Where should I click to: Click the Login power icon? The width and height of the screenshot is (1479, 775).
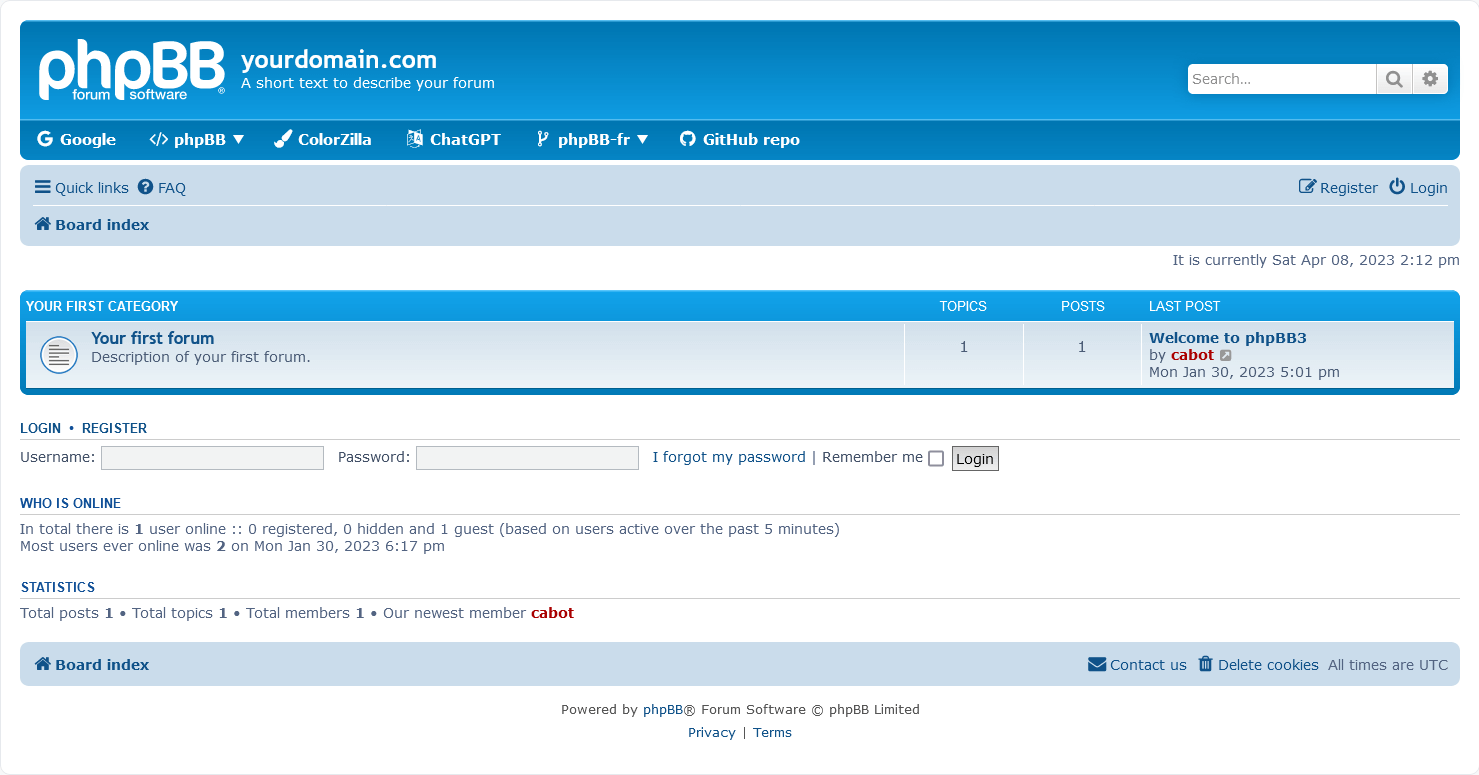pos(1396,186)
